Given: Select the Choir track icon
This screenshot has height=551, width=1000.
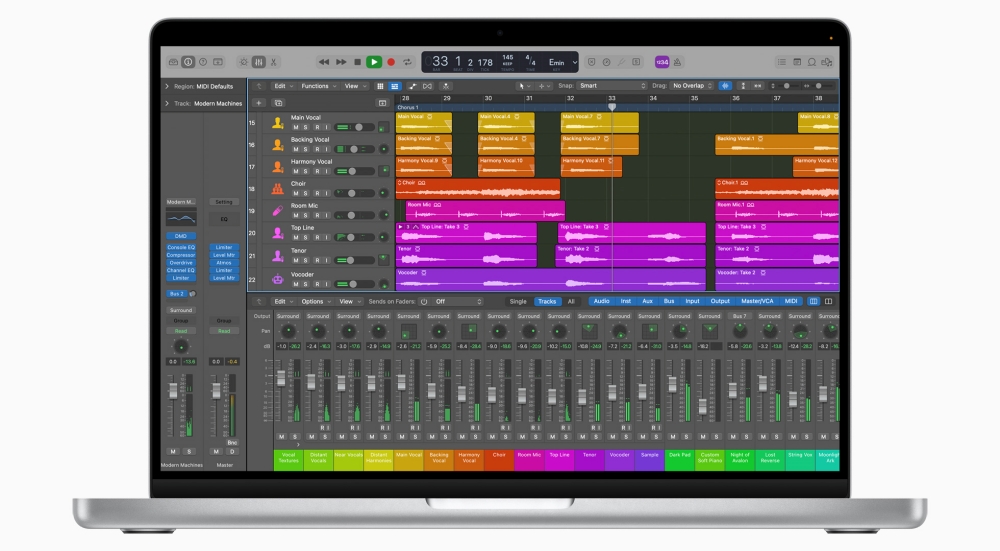Looking at the screenshot, I should (277, 189).
